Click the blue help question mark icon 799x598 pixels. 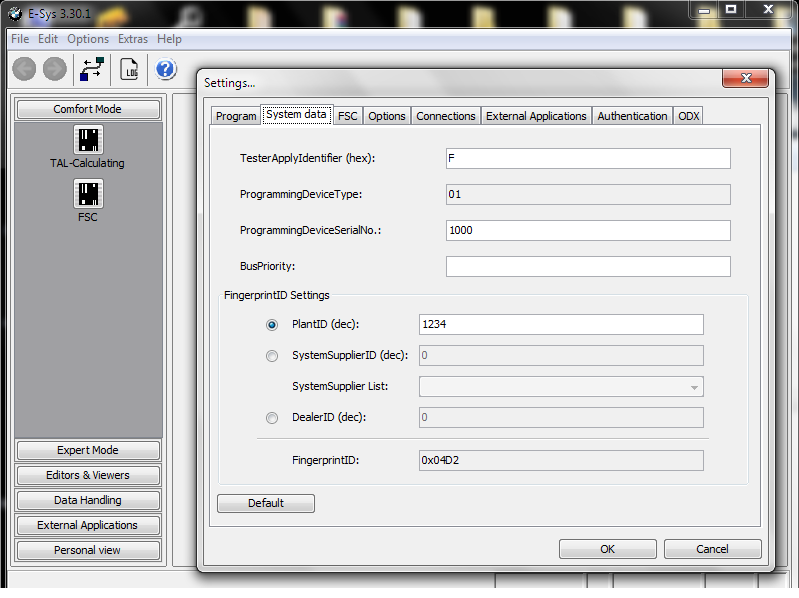point(166,69)
